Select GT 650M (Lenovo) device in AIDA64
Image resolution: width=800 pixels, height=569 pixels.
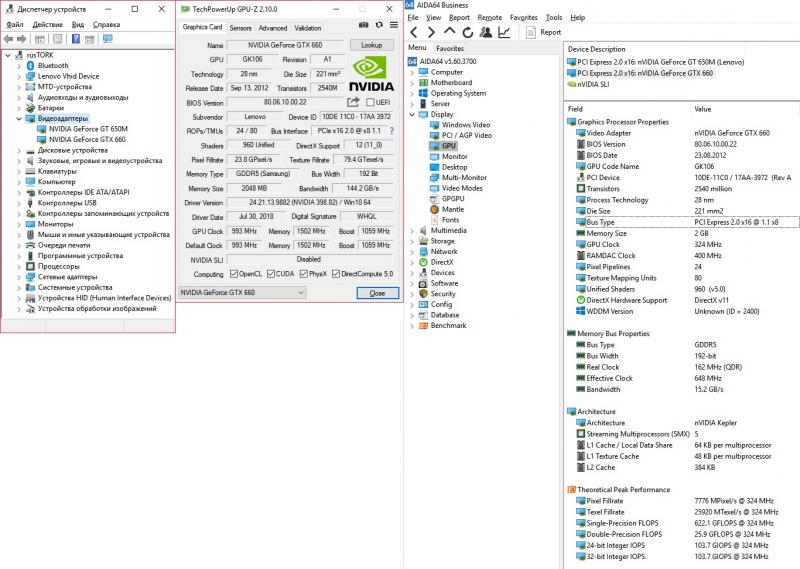point(660,62)
